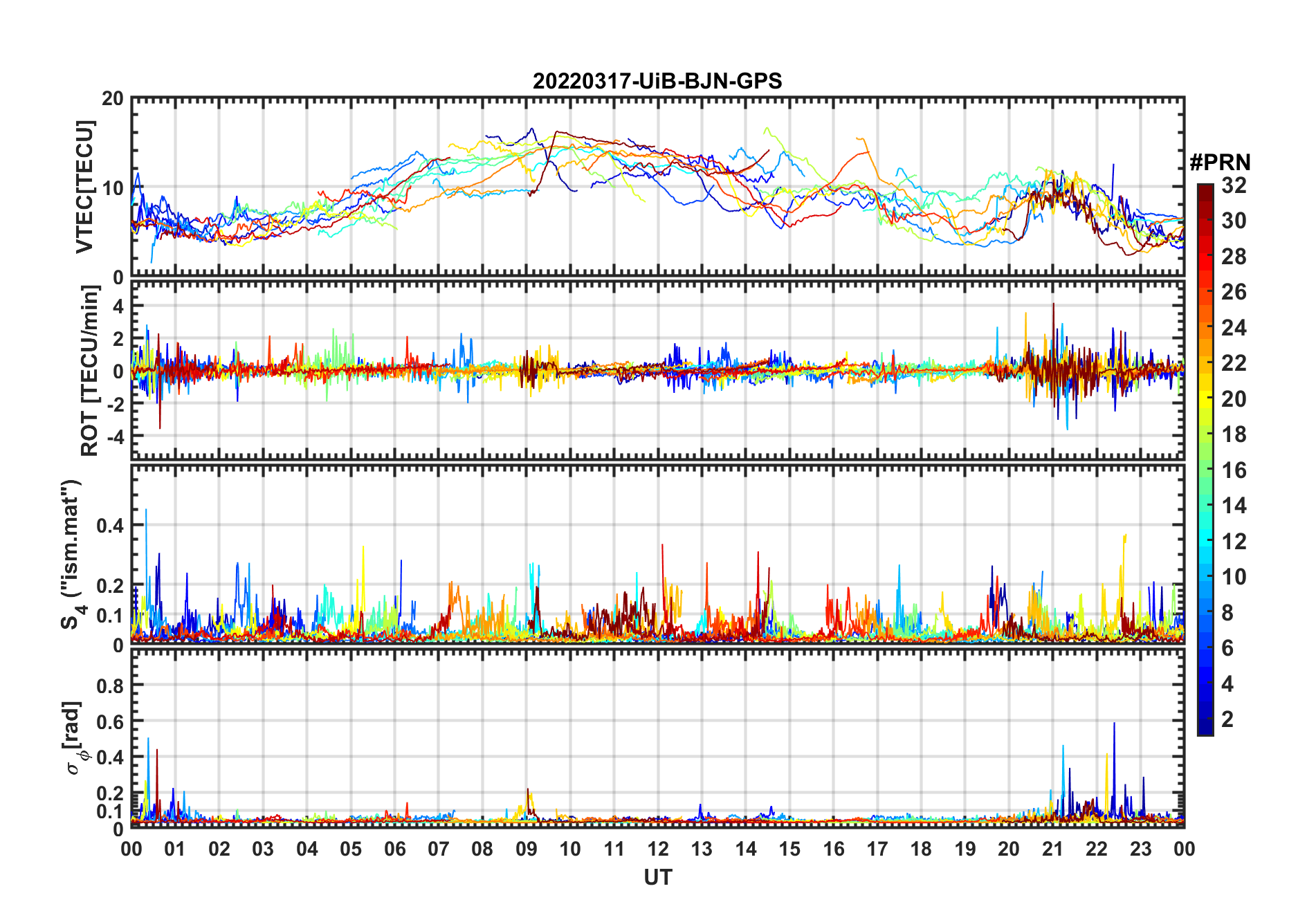Click x-axis hour label 12

pos(658,849)
